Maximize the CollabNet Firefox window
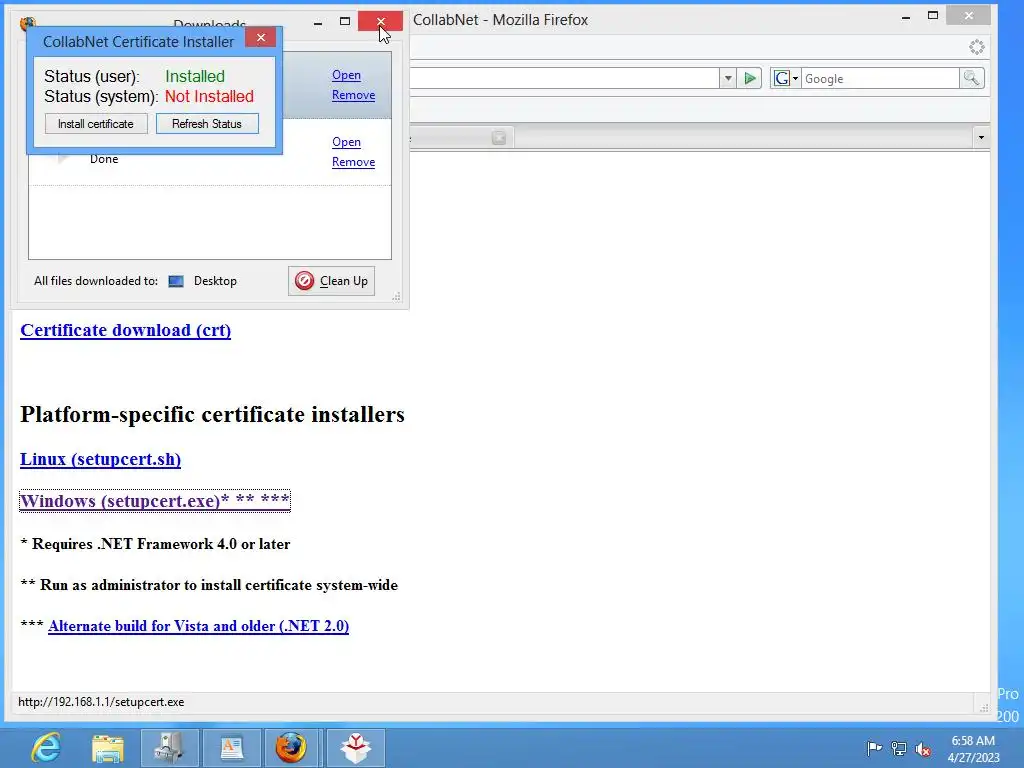The width and height of the screenshot is (1024, 768). coord(933,16)
